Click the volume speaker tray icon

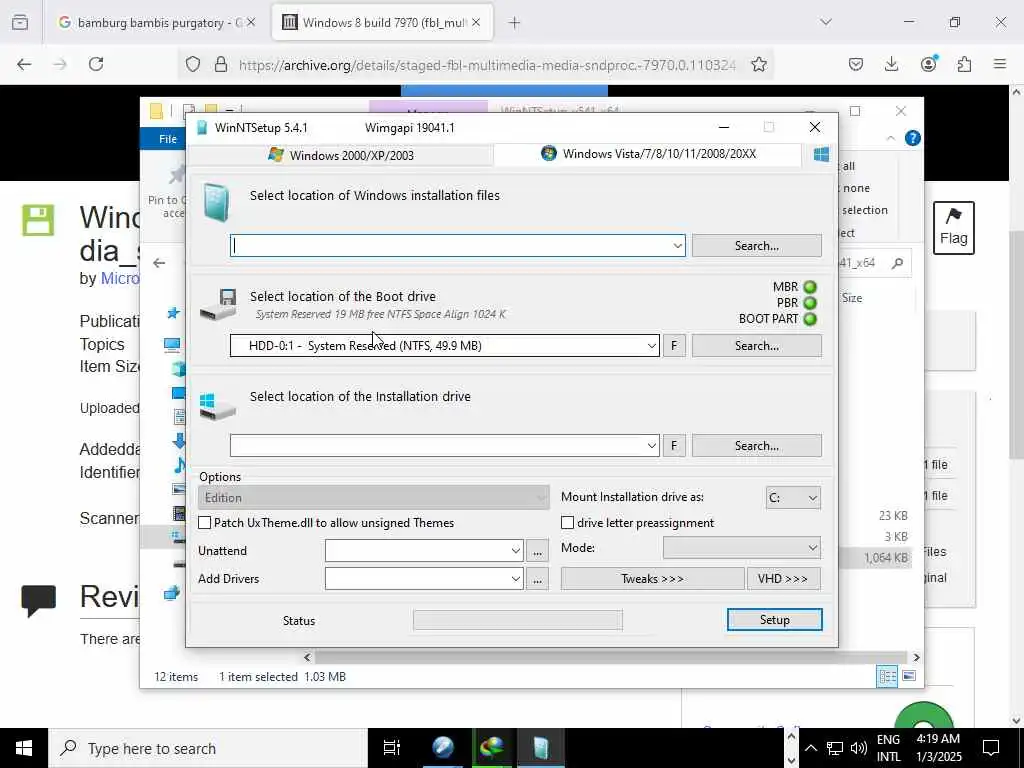pos(858,748)
